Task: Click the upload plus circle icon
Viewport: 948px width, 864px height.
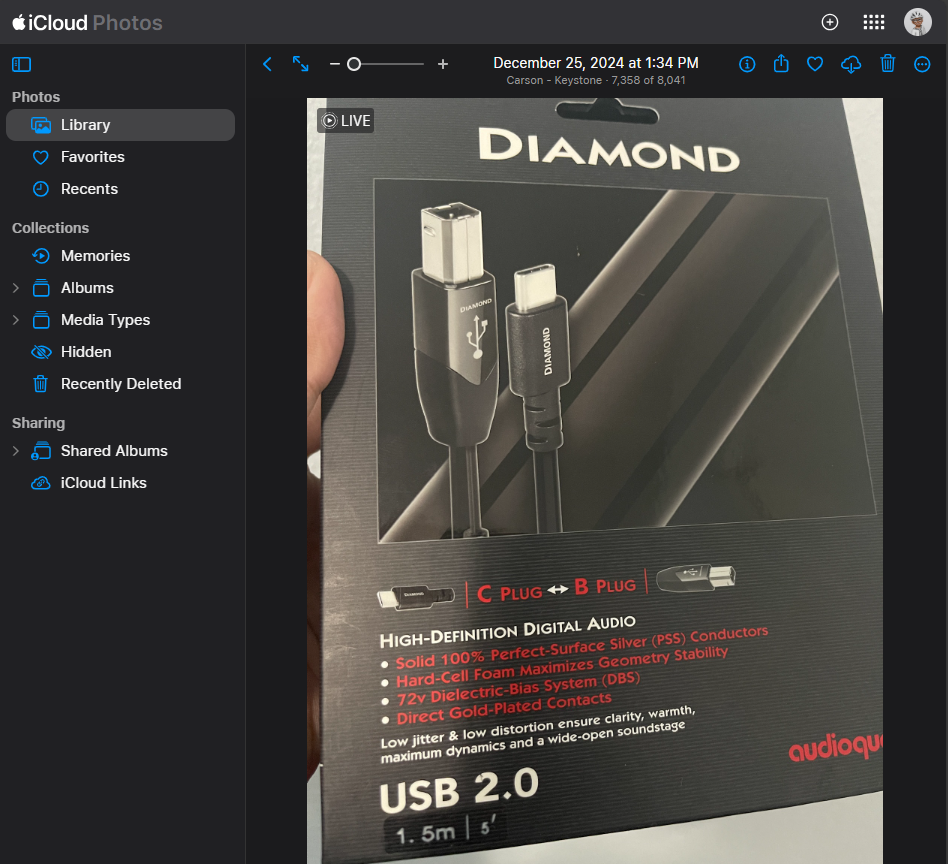Action: [x=830, y=22]
